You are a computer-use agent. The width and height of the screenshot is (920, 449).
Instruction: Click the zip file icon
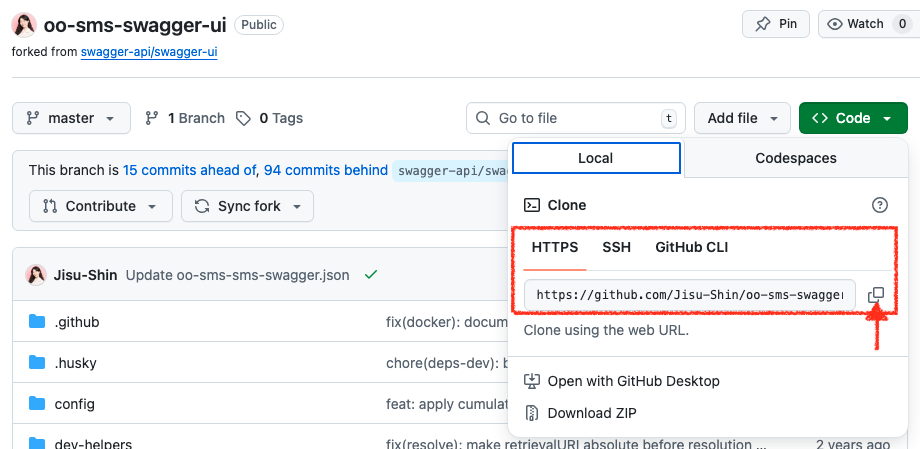532,413
